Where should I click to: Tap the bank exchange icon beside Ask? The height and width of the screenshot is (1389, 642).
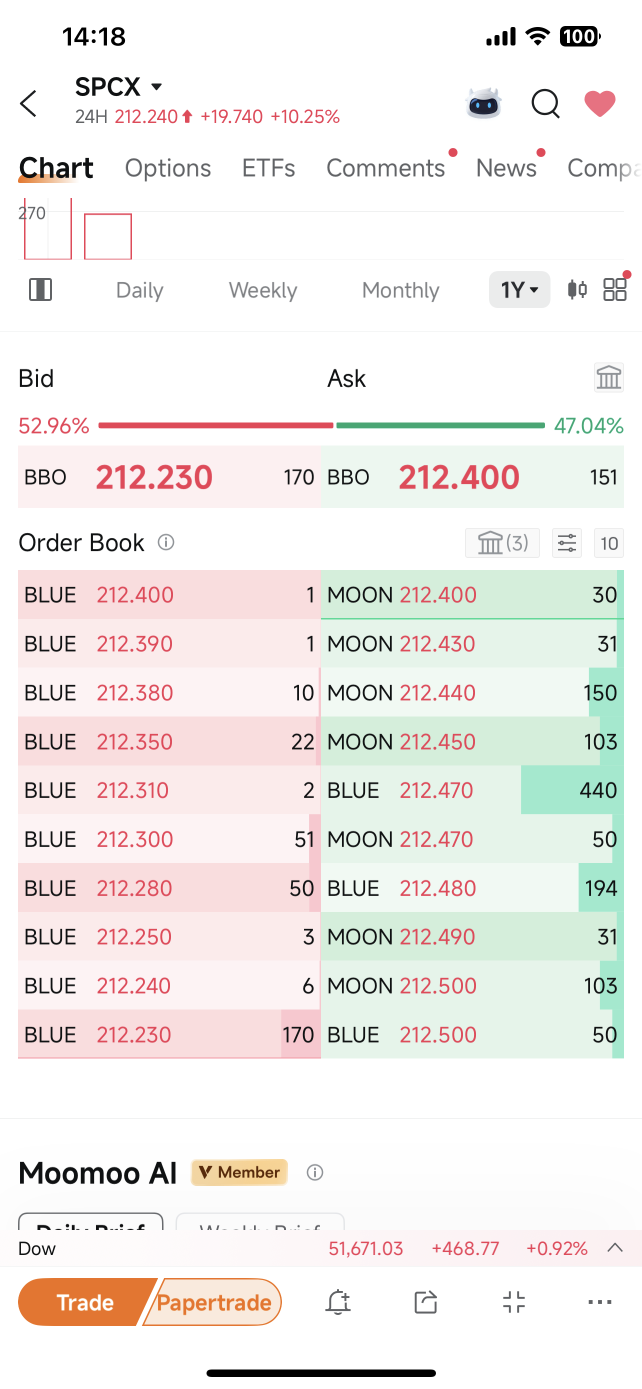click(x=609, y=377)
